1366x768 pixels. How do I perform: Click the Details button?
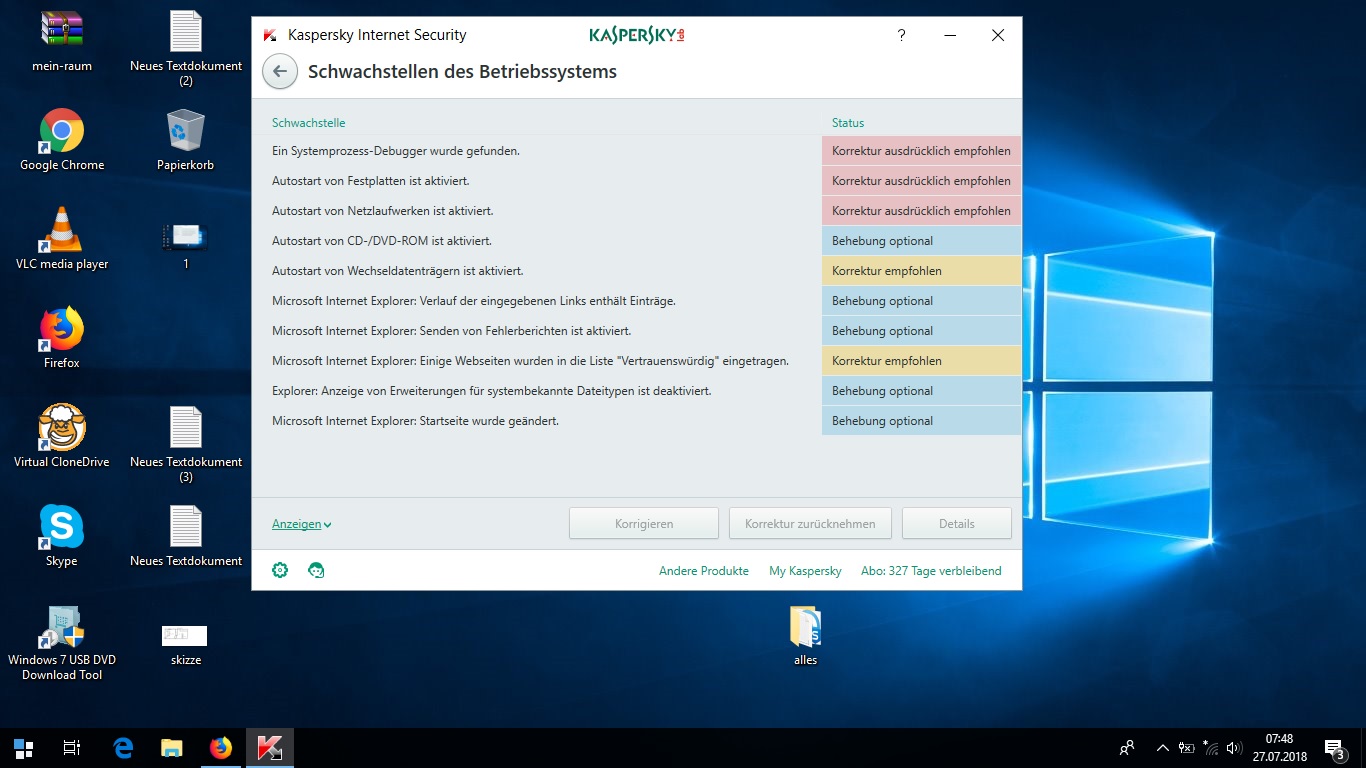click(x=957, y=523)
